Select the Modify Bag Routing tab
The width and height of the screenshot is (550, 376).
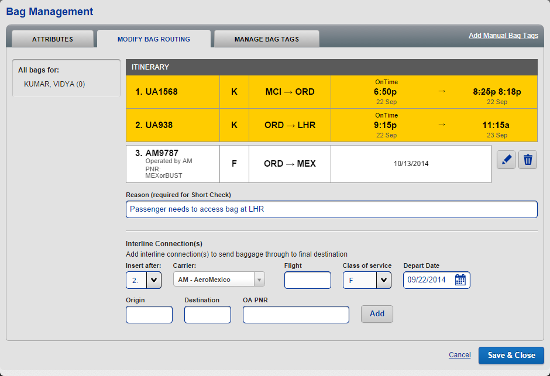coord(154,39)
